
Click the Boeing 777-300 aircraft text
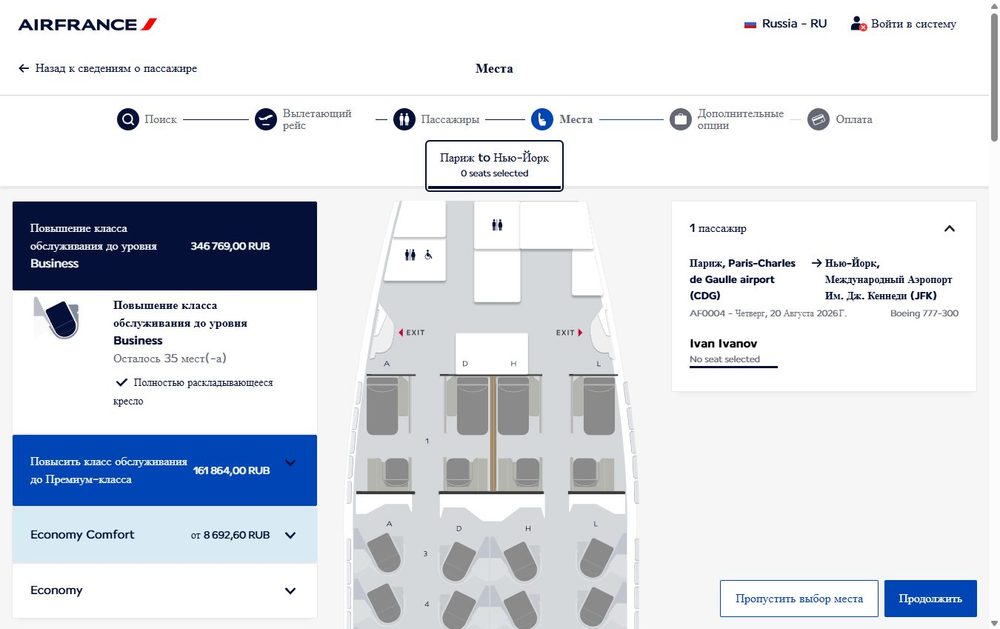924,313
